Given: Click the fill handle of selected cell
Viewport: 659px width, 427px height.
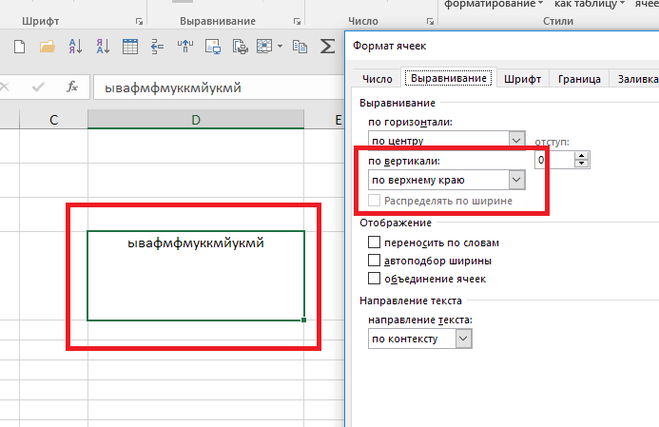Looking at the screenshot, I should (304, 320).
